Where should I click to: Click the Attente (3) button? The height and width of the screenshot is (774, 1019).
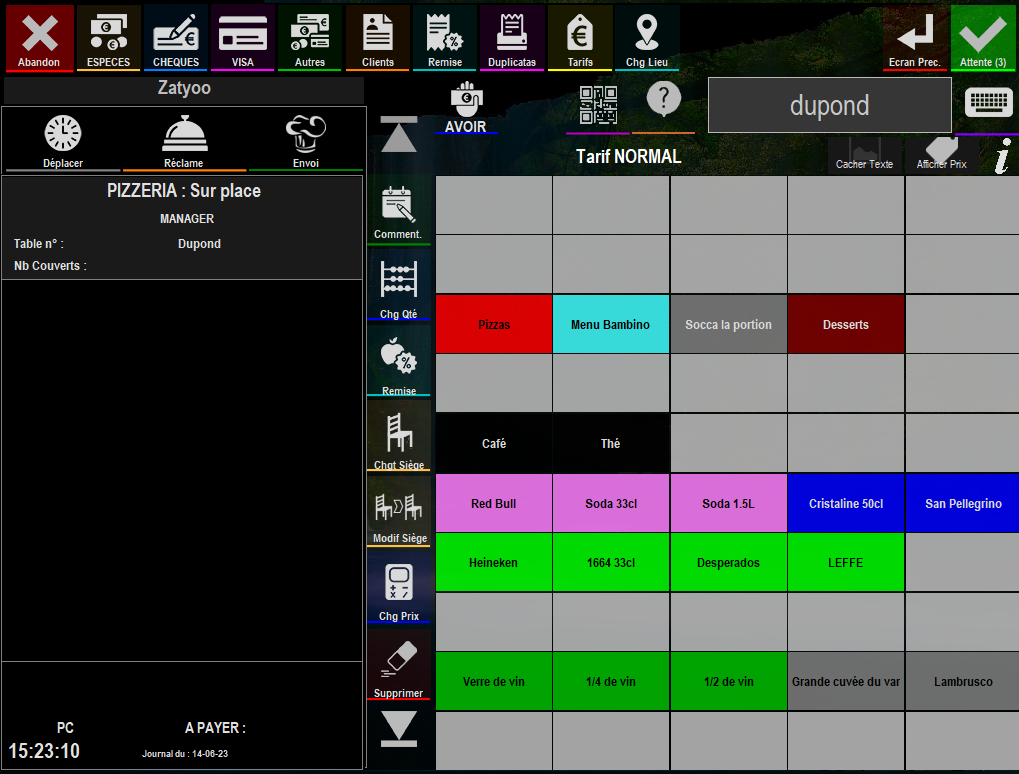coord(983,38)
